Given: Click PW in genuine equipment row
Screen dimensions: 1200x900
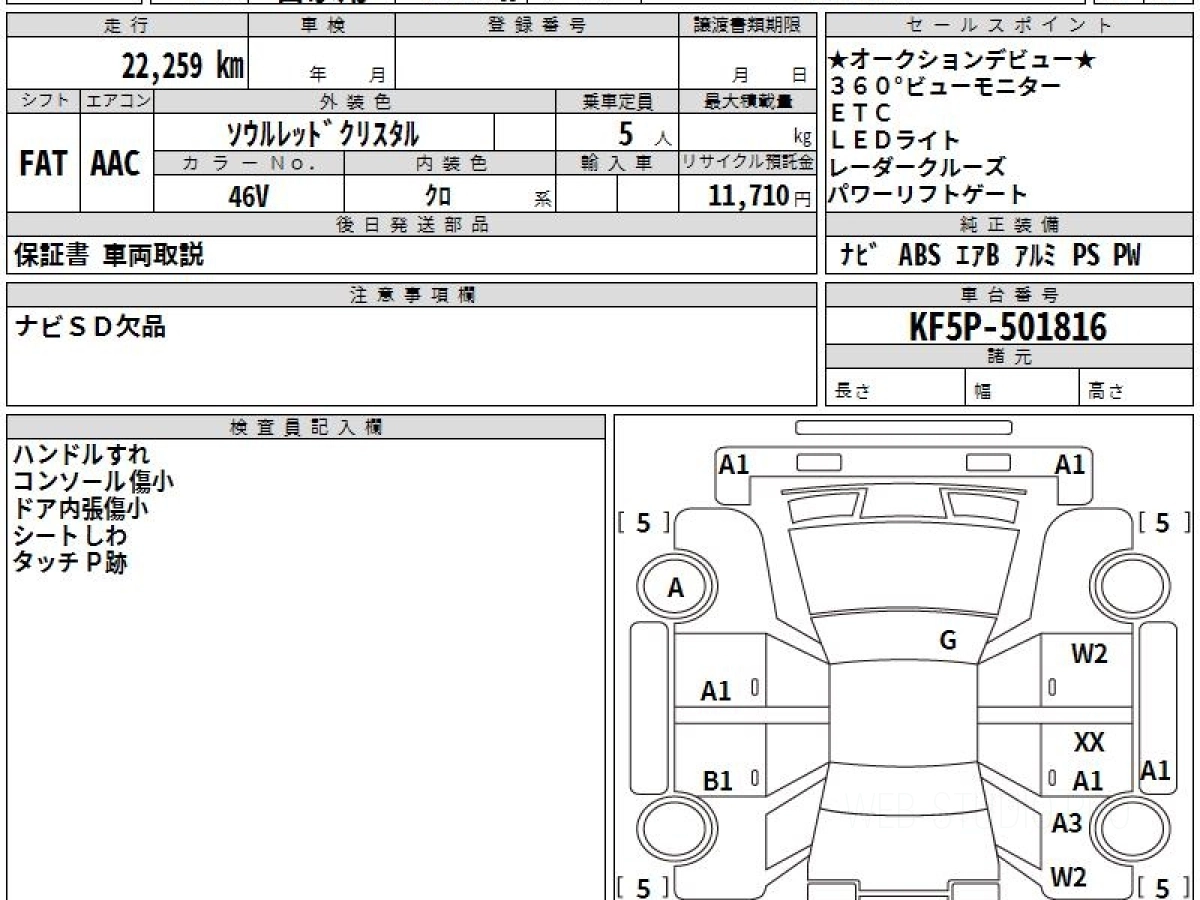Looking at the screenshot, I should [x=1127, y=256].
